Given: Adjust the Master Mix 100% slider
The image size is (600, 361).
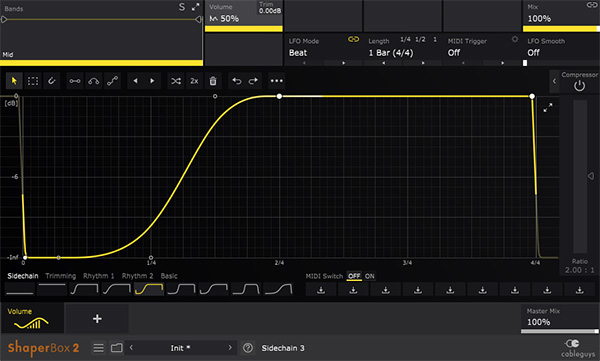Looking at the screenshot, I should click(560, 332).
